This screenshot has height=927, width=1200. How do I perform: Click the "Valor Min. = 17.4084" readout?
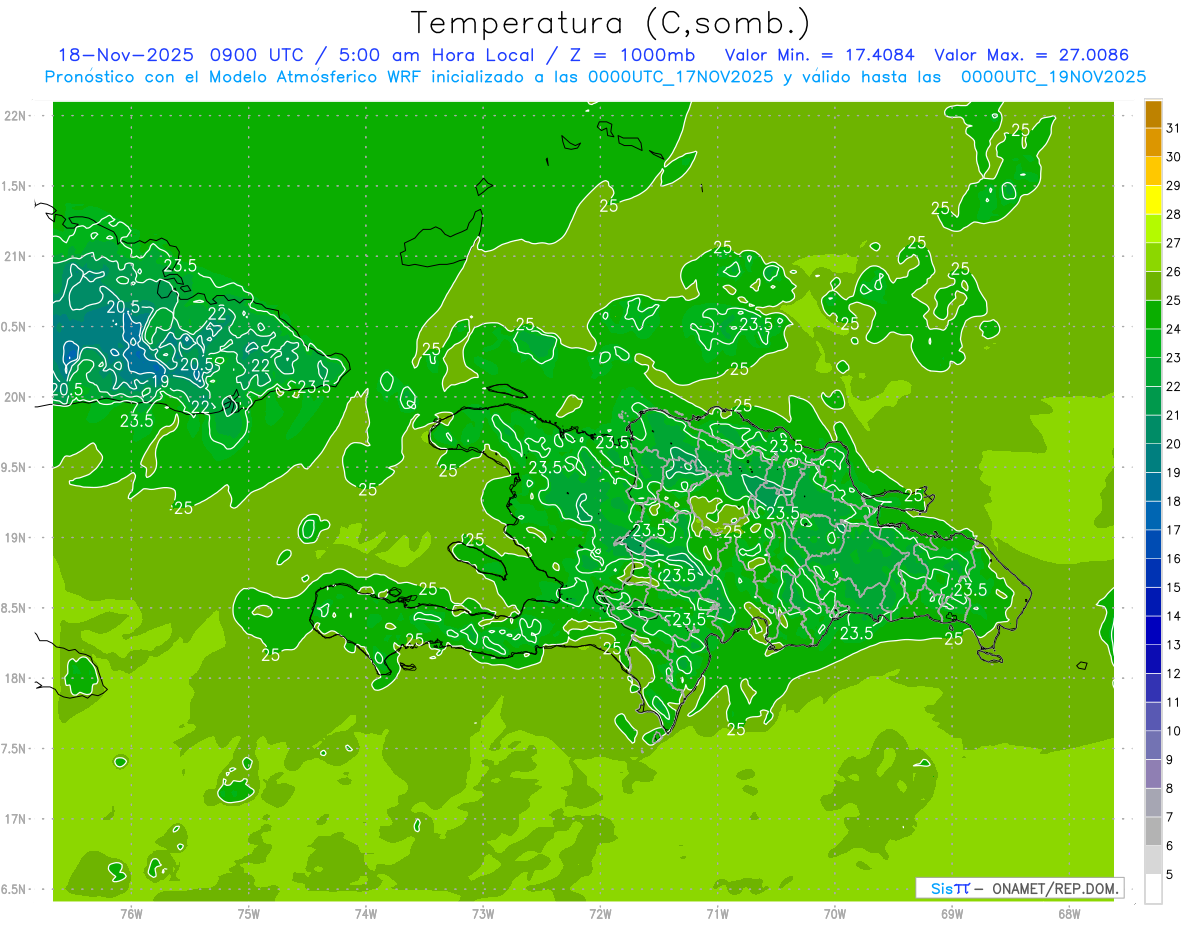[820, 55]
